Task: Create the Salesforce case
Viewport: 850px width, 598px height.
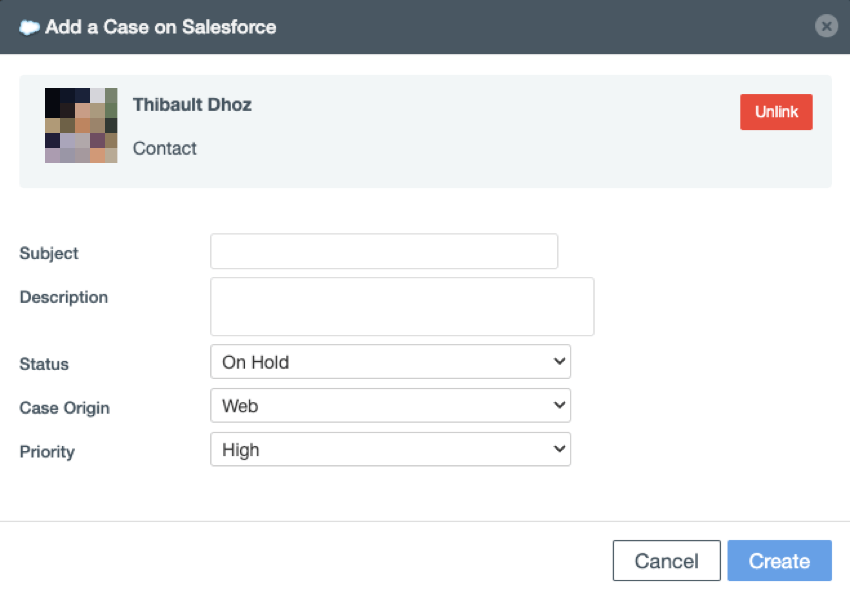Action: point(779,561)
